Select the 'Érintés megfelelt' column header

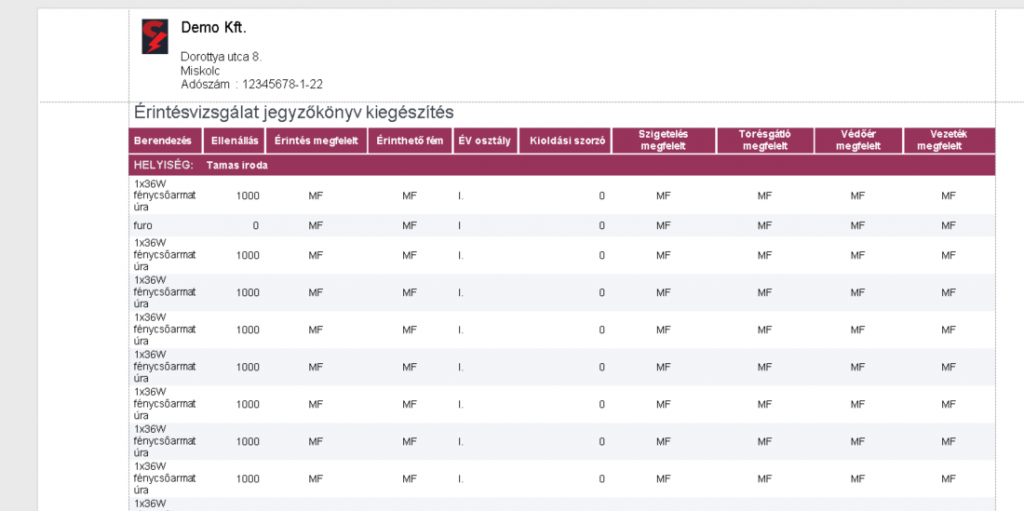[316, 141]
